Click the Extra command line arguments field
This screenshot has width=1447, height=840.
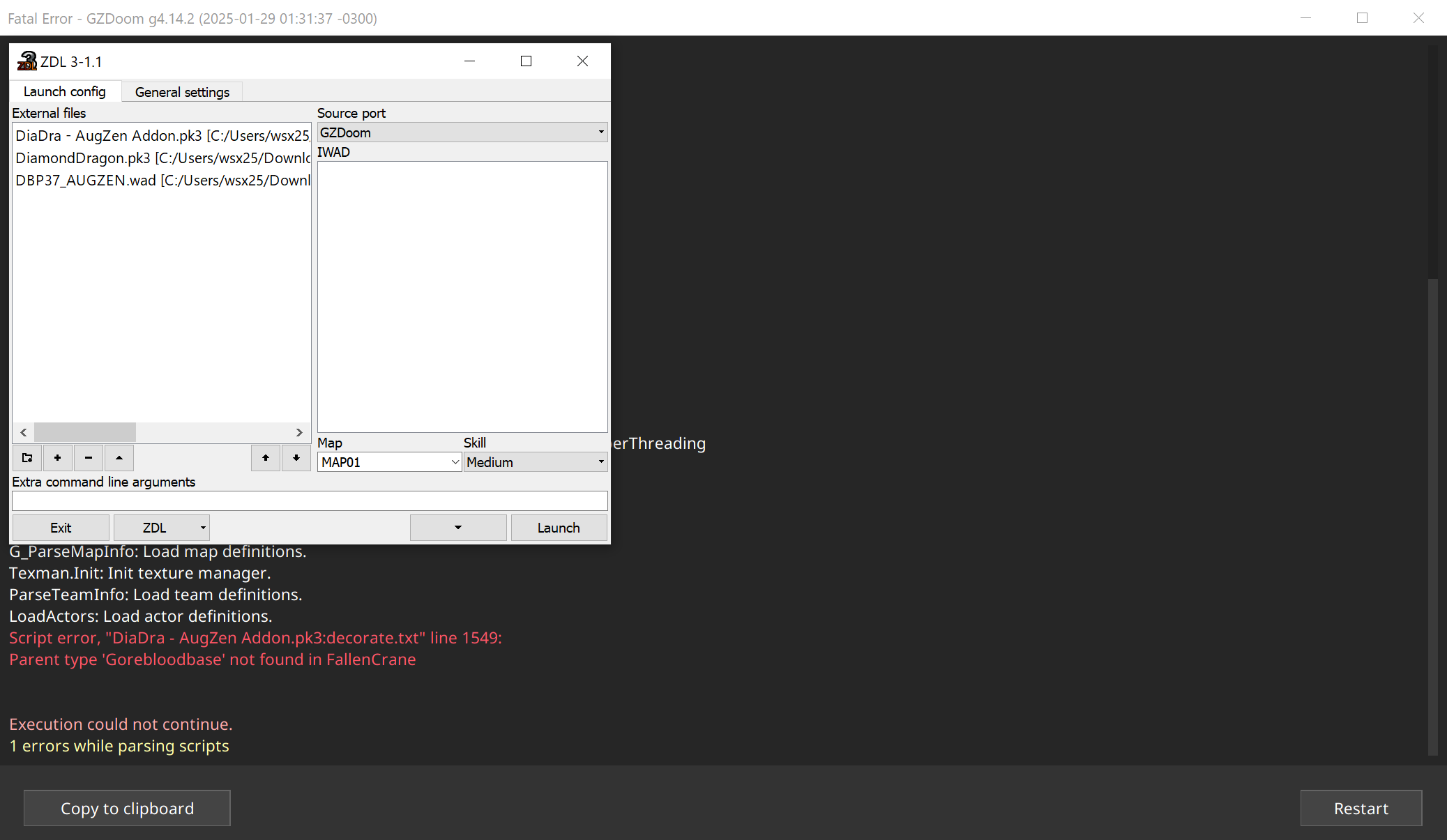(x=310, y=501)
